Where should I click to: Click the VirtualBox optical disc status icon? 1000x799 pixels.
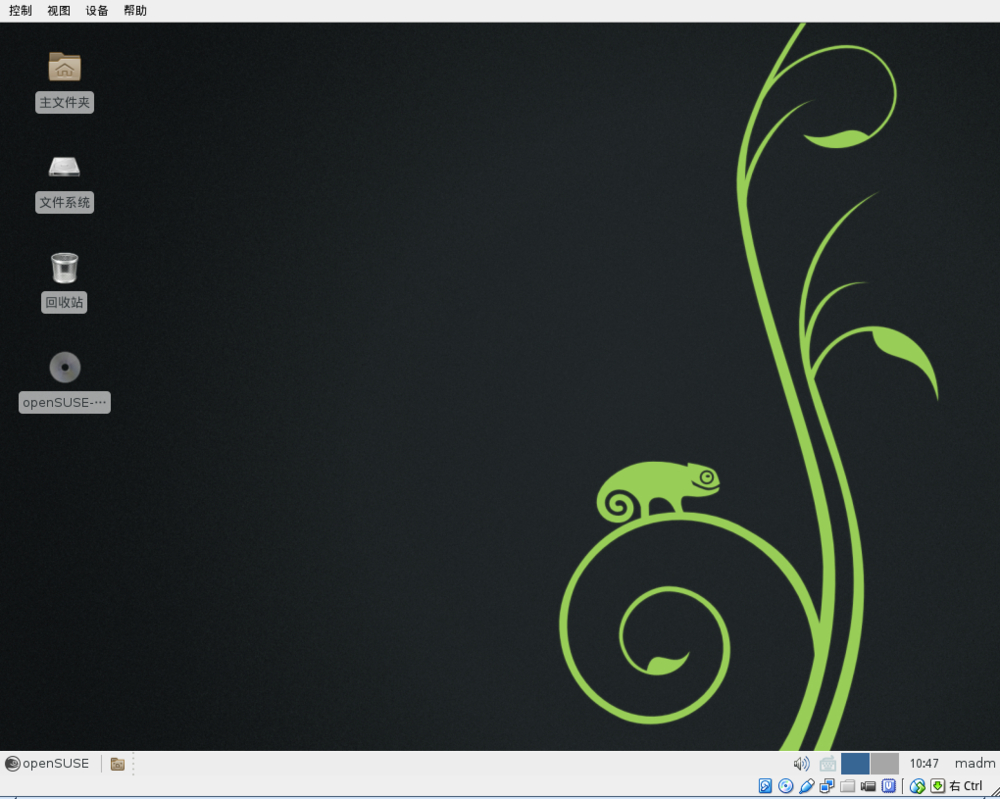tap(786, 786)
